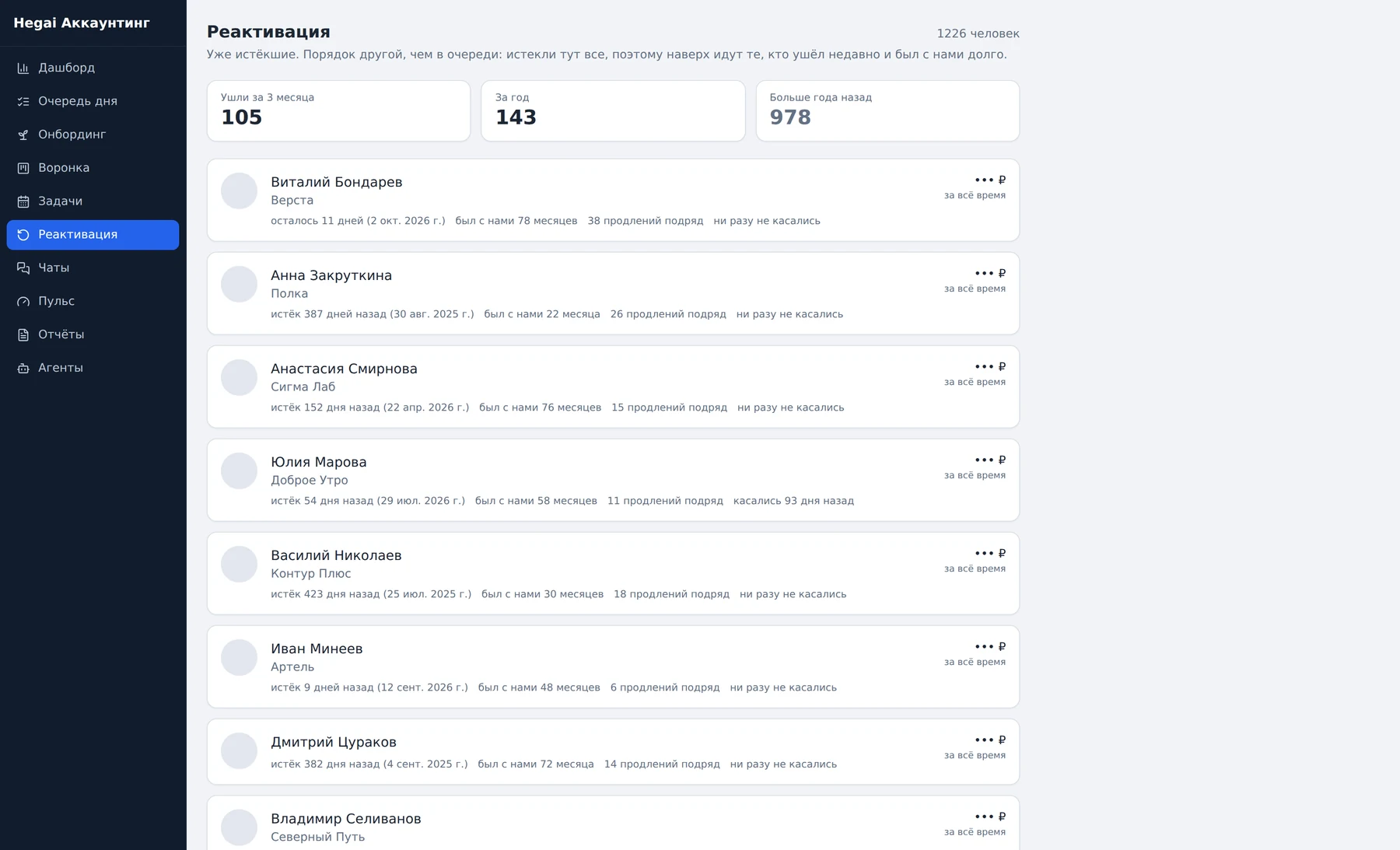
Task: Switch to Чаты section
Action: (x=93, y=268)
